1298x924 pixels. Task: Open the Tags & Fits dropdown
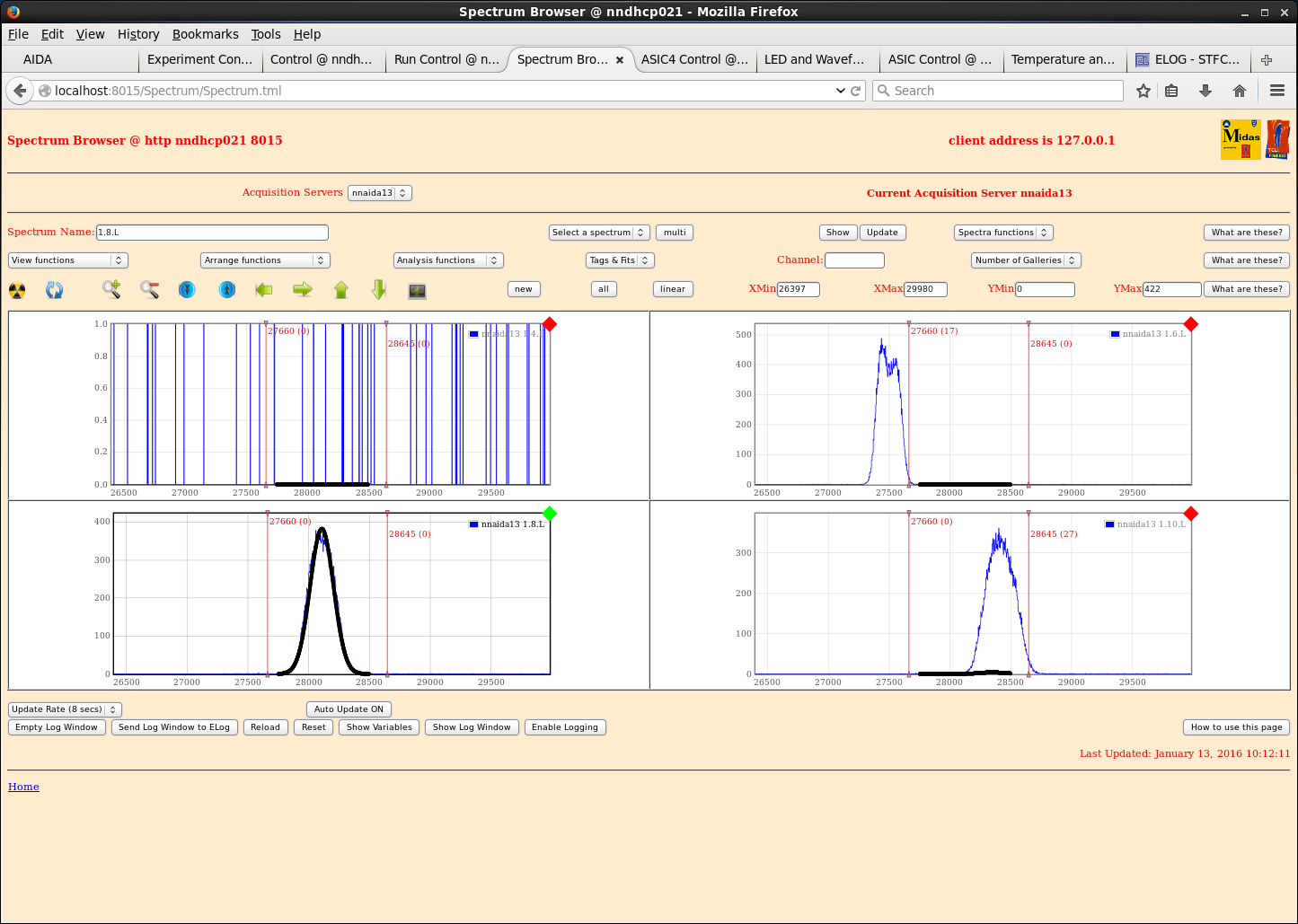click(x=620, y=260)
